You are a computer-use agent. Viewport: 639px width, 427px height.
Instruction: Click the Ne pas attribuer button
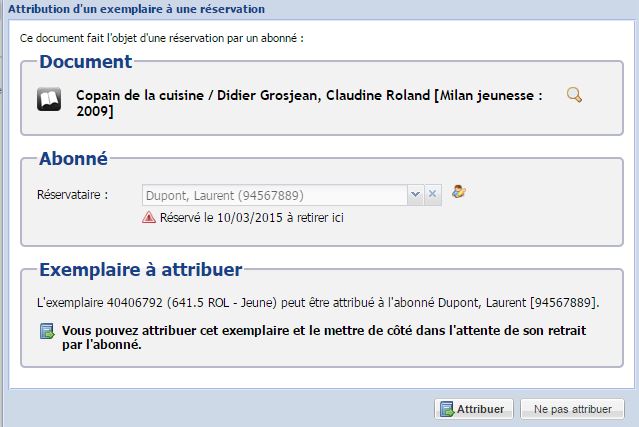pyautogui.click(x=572, y=409)
